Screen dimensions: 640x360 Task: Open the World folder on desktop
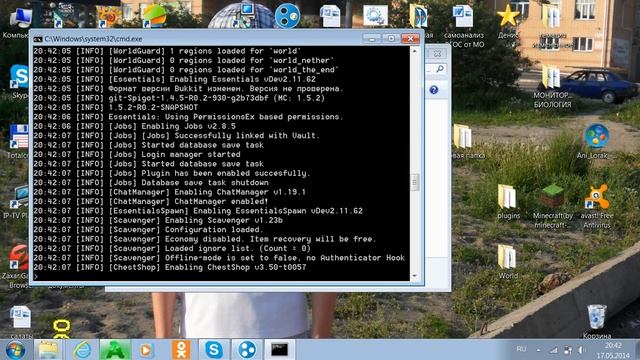(x=507, y=257)
